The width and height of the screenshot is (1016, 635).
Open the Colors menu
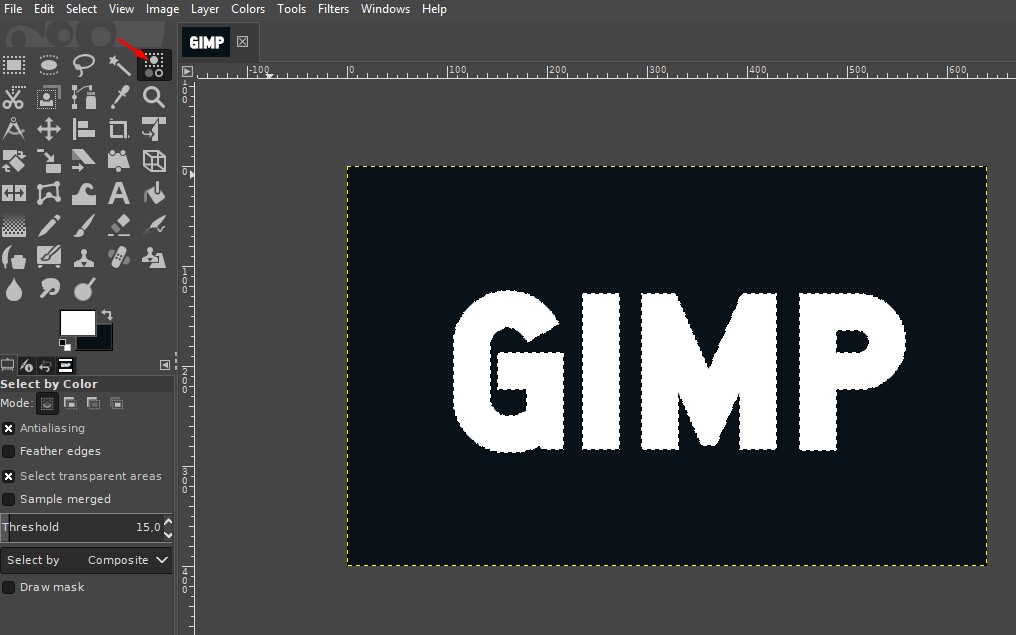tap(248, 9)
